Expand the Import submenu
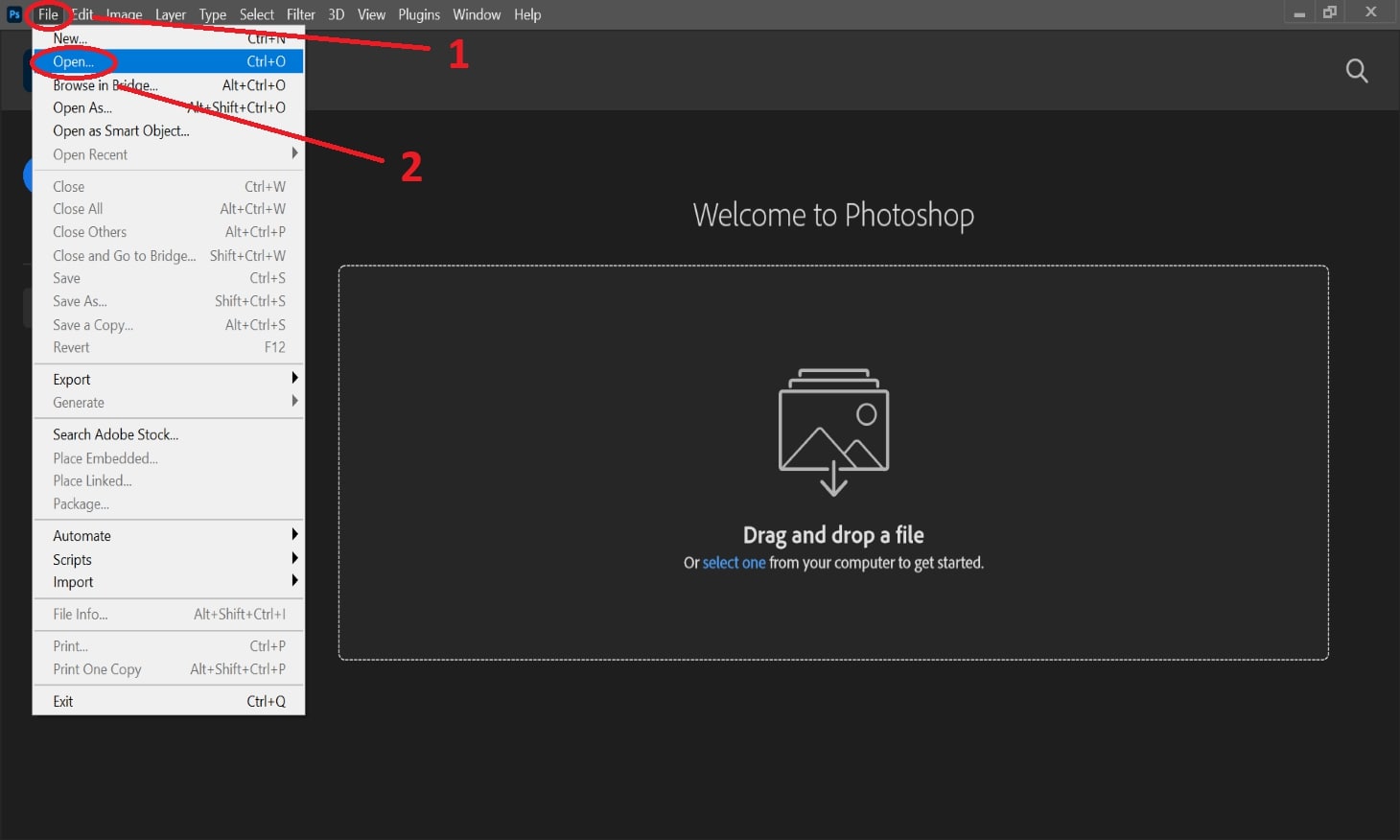This screenshot has height=840, width=1400. [169, 582]
